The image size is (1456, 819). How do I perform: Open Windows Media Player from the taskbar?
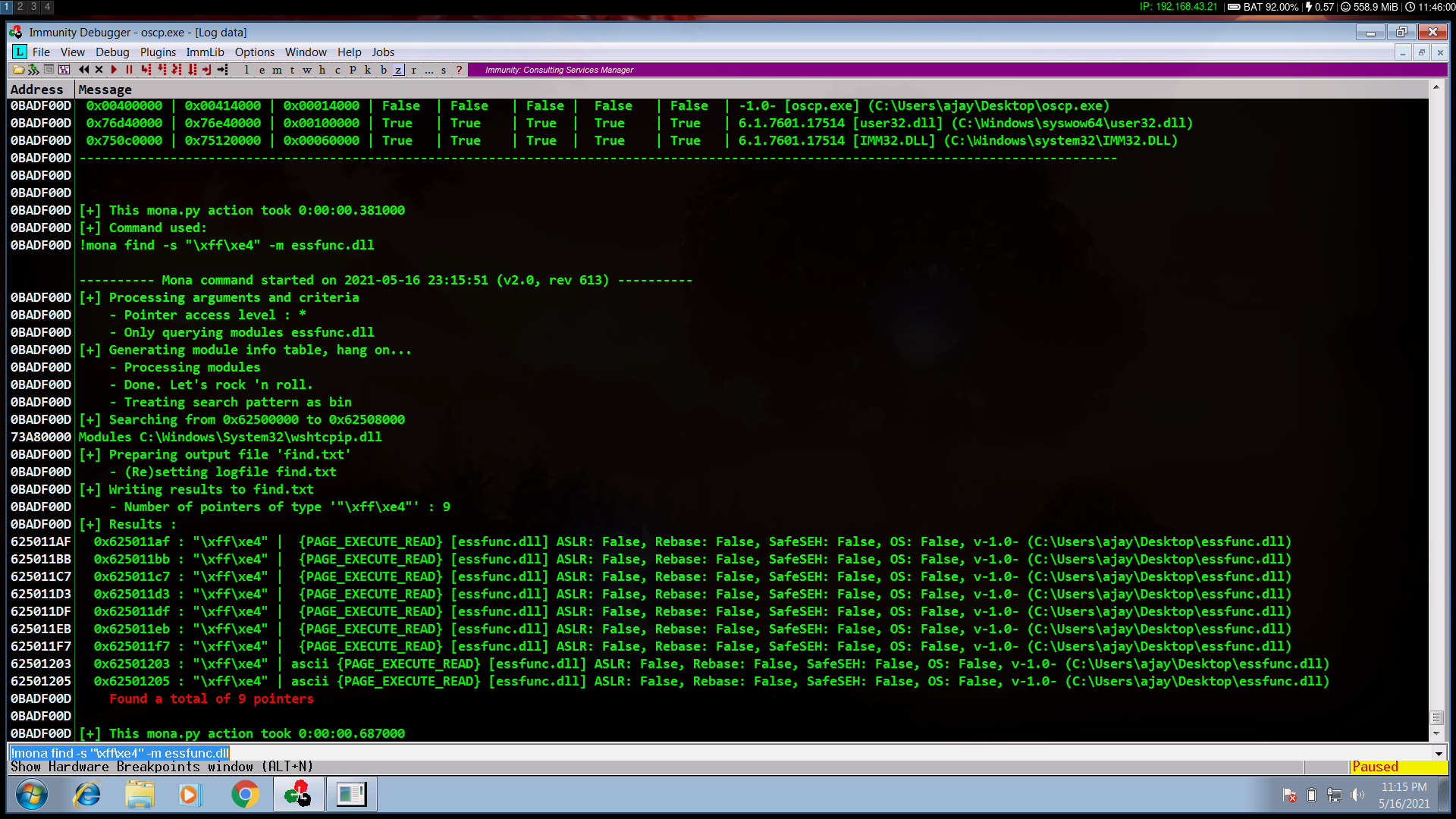coord(190,795)
